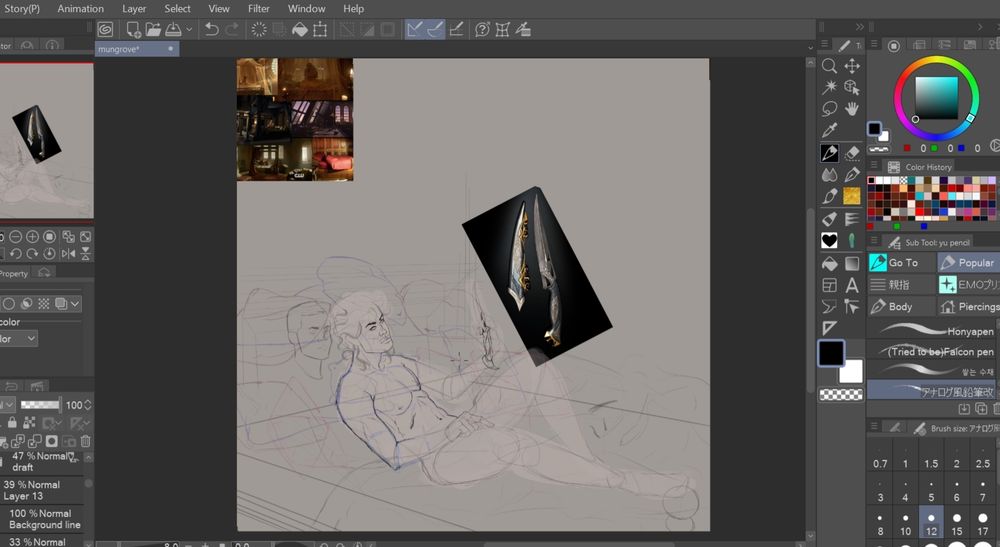Zoom out in the Navigator panel

coord(15,237)
